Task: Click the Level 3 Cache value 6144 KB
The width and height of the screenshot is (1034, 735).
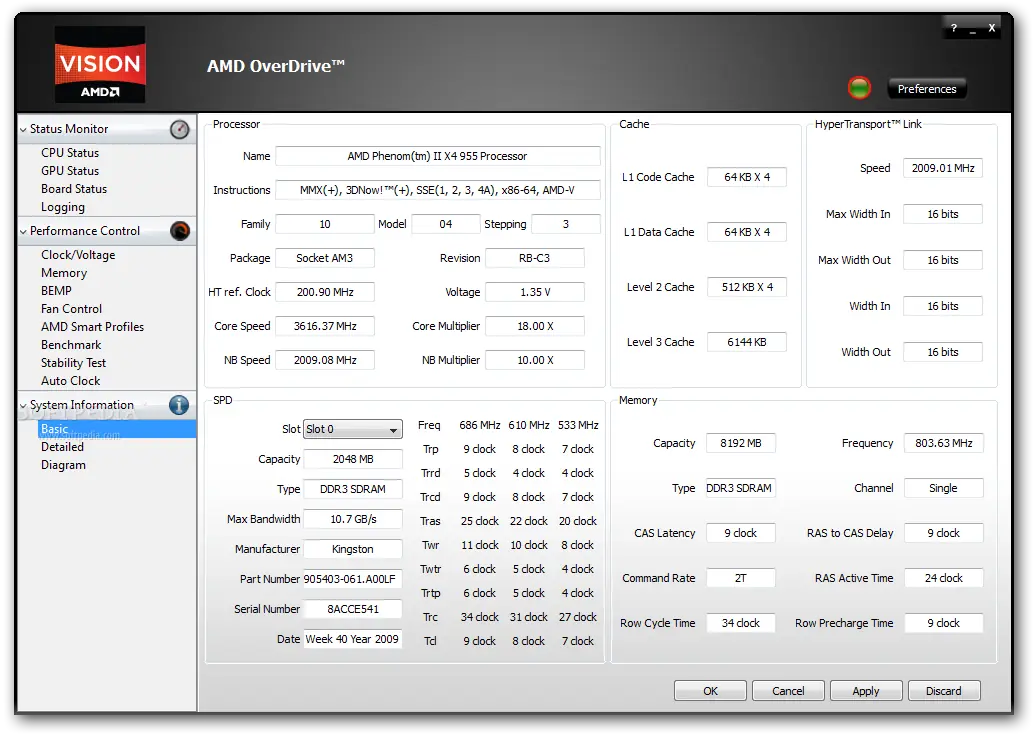Action: (x=746, y=342)
